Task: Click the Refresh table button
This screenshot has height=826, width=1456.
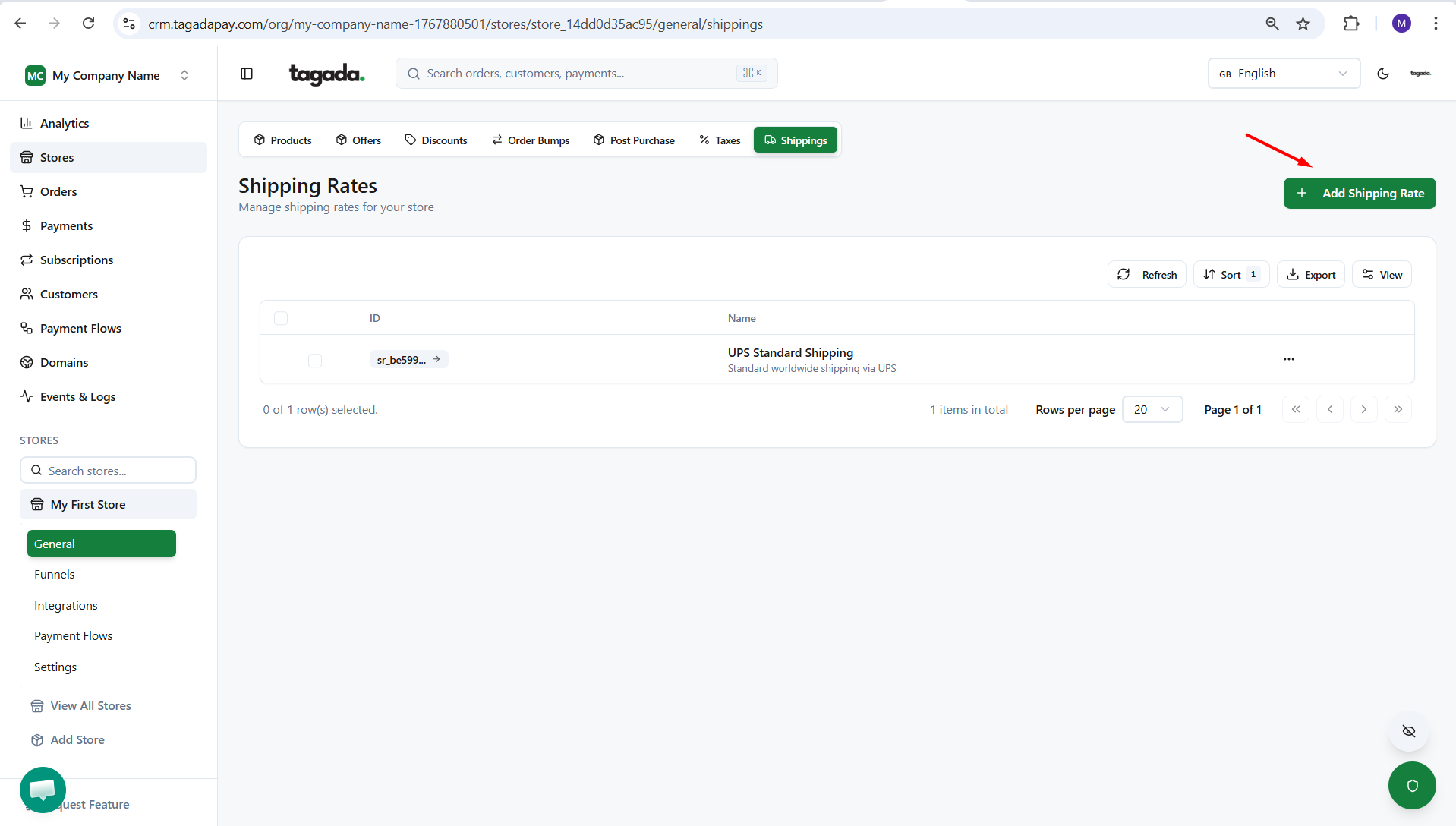Action: click(1146, 275)
